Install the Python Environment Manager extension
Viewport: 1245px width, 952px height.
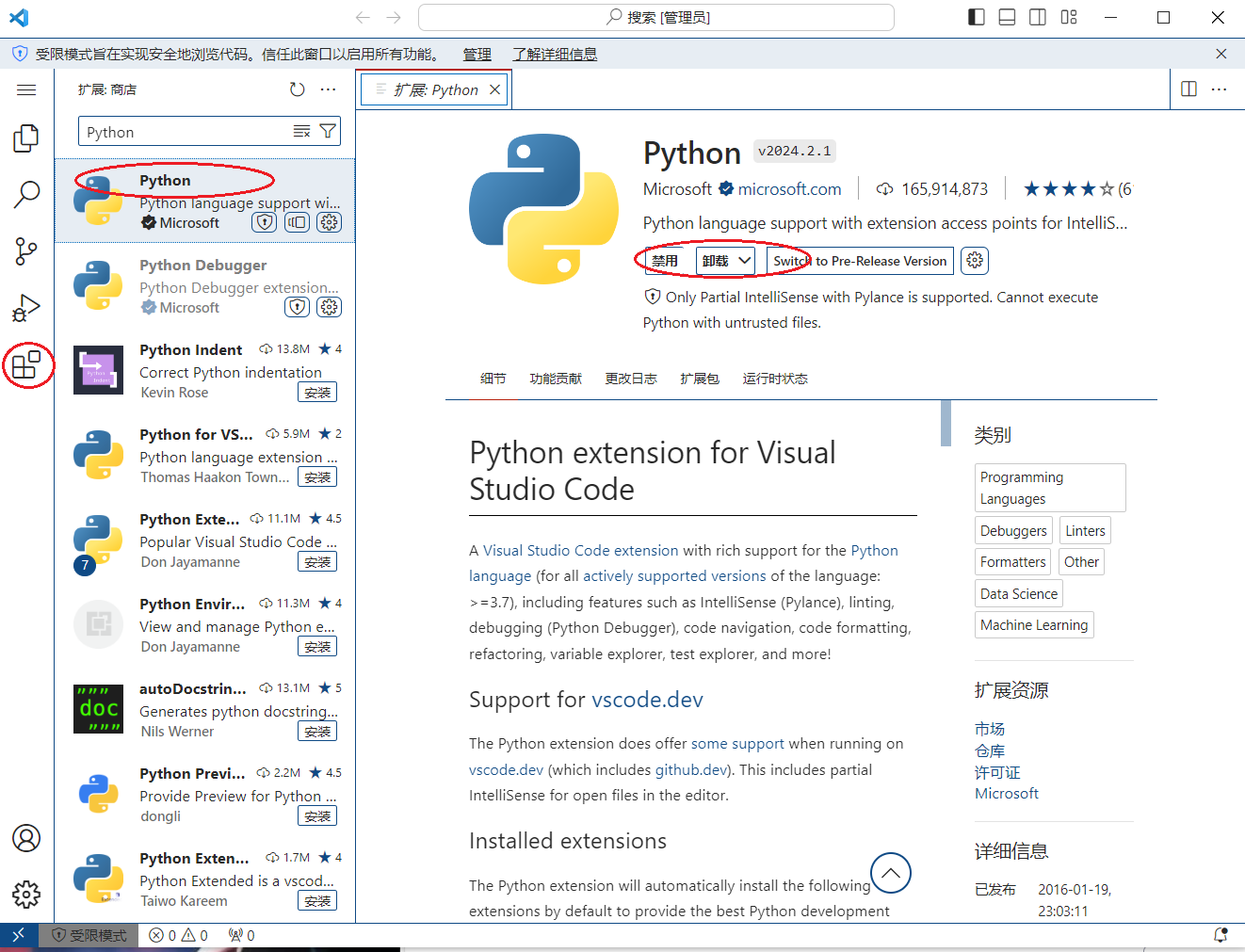point(317,647)
